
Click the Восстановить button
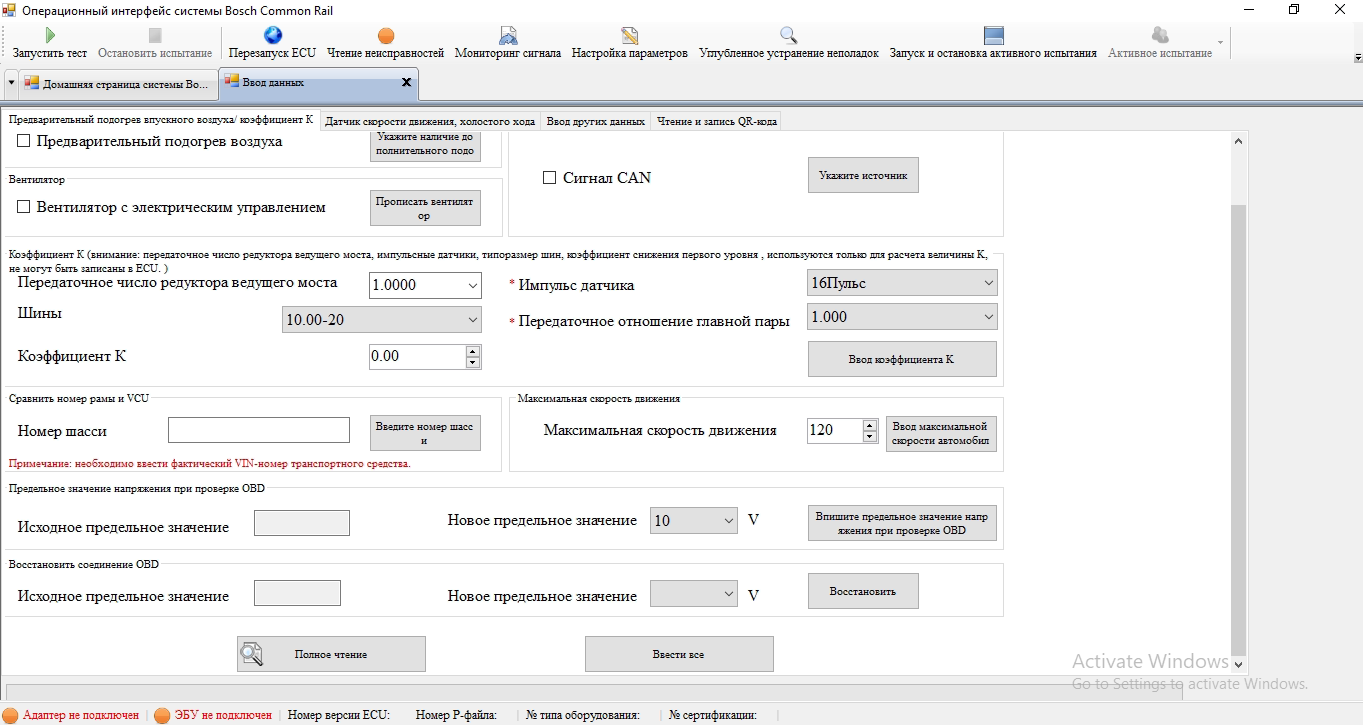(x=863, y=591)
